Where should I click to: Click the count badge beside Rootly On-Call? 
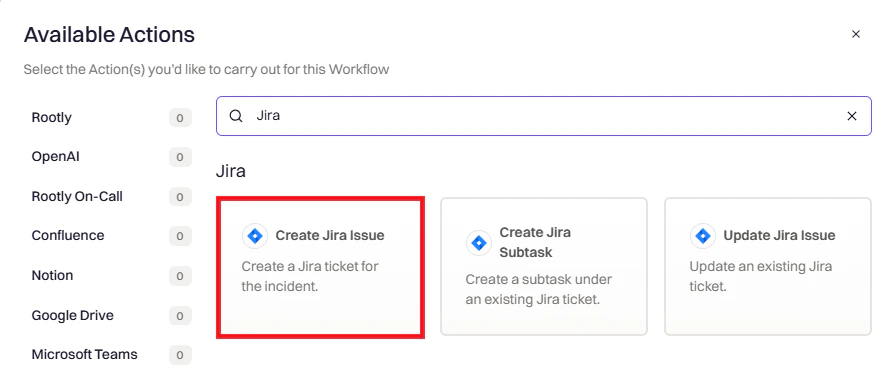pos(180,197)
